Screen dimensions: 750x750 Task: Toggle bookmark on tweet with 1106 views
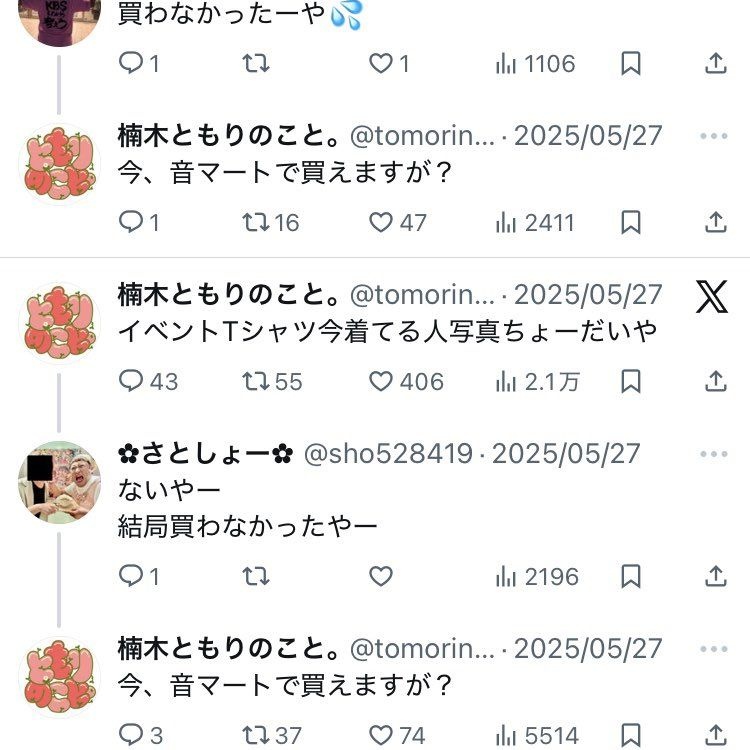pyautogui.click(x=631, y=64)
